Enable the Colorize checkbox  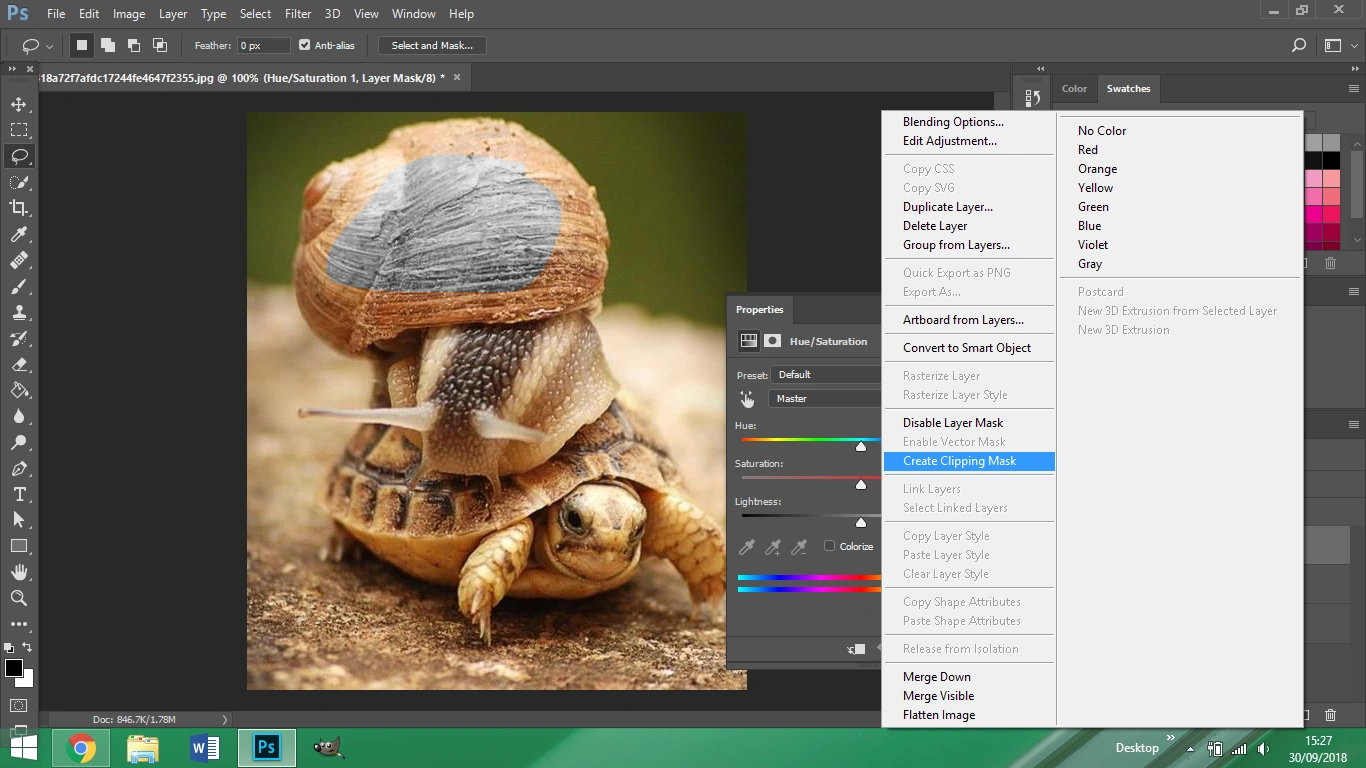point(829,546)
